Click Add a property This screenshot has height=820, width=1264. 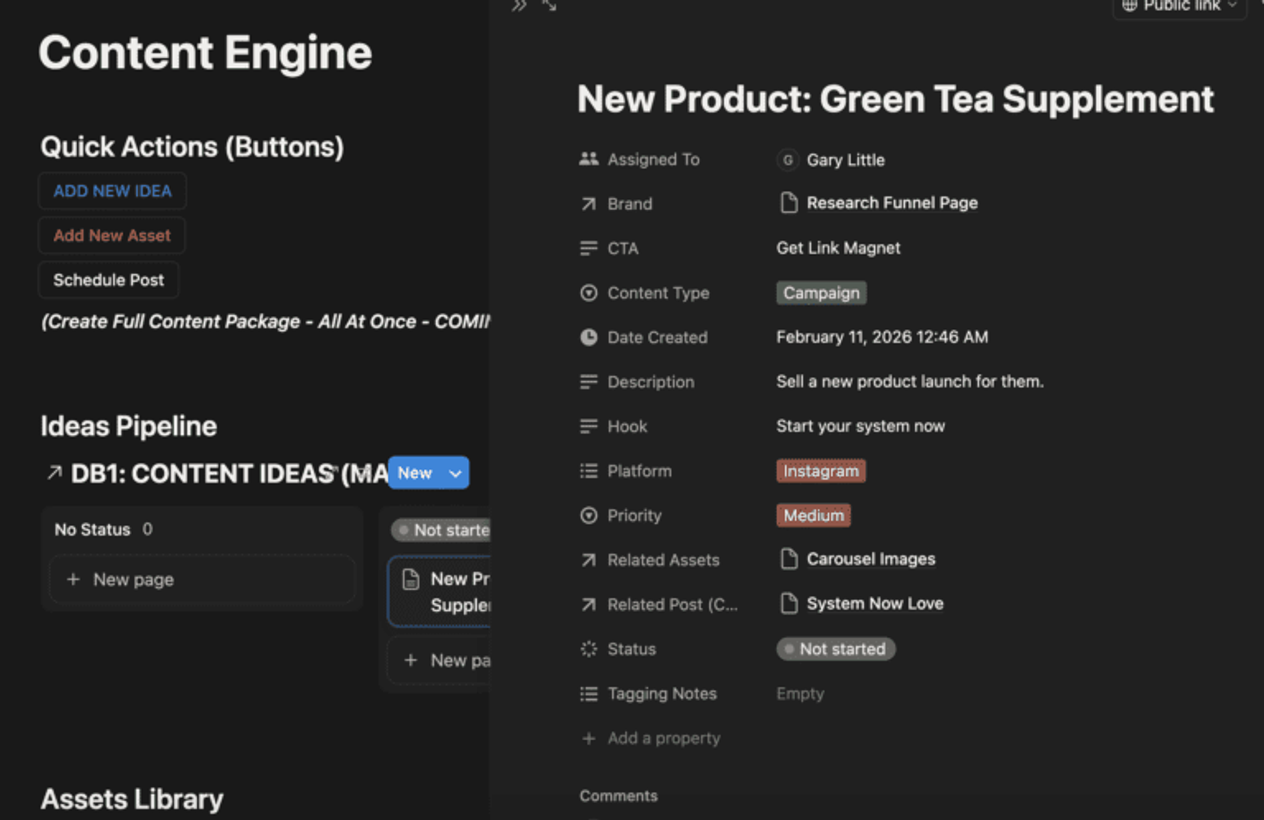pos(664,738)
